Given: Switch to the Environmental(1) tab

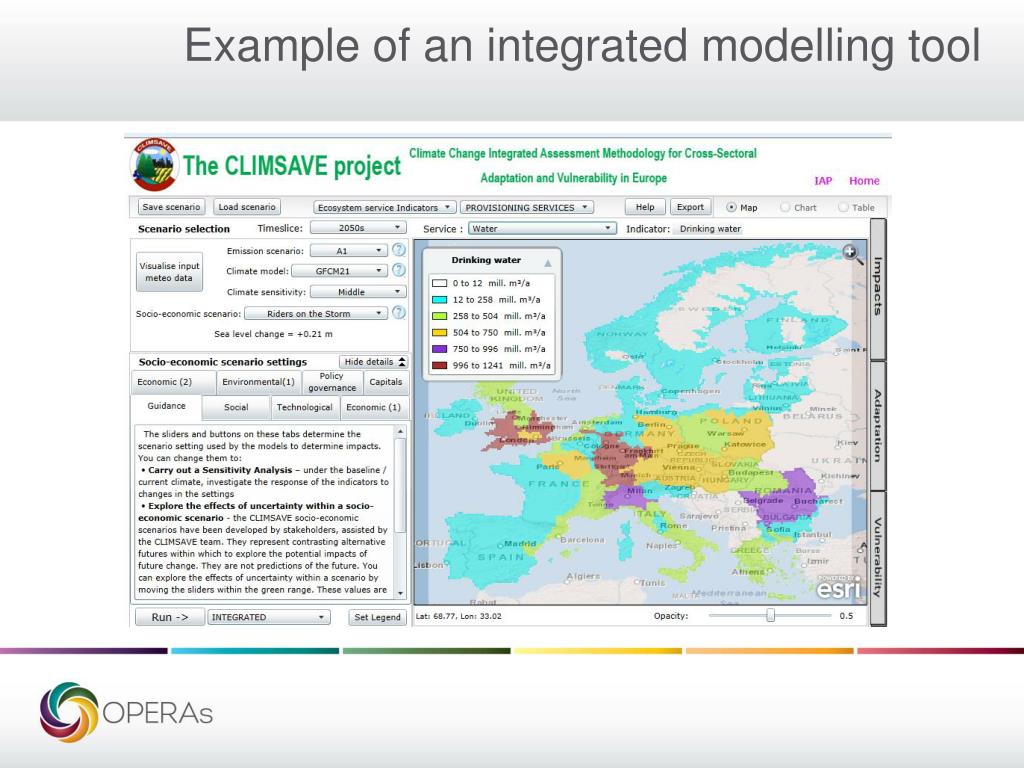Looking at the screenshot, I should (x=259, y=382).
